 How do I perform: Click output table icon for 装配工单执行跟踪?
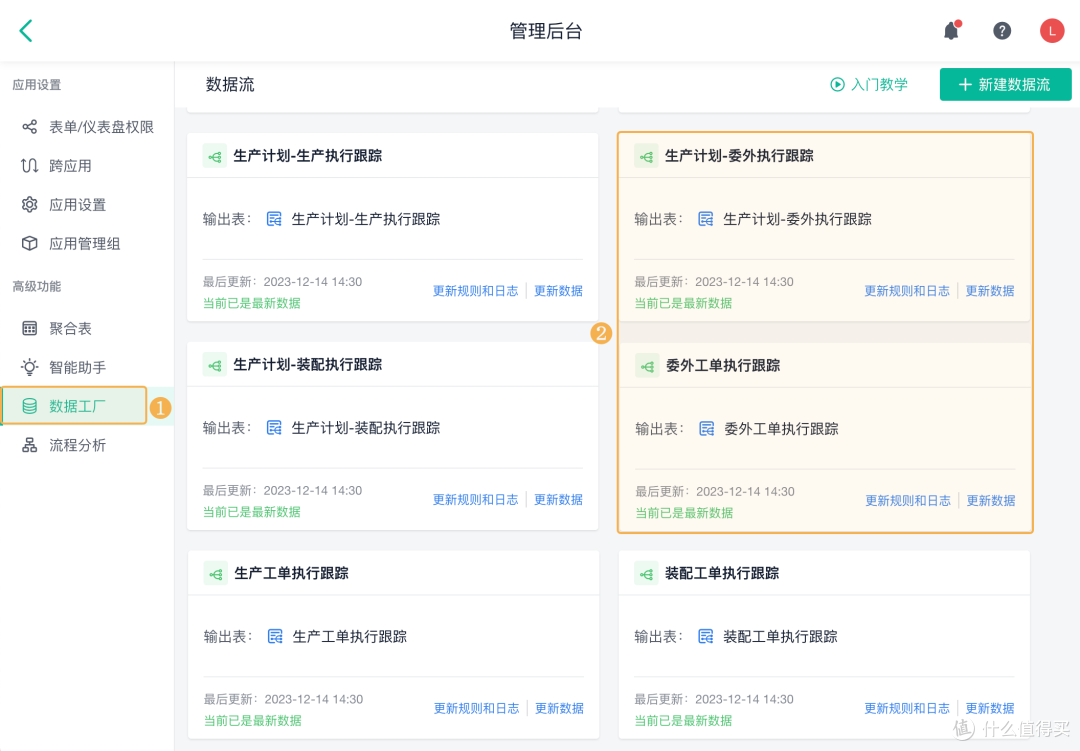[x=705, y=637]
